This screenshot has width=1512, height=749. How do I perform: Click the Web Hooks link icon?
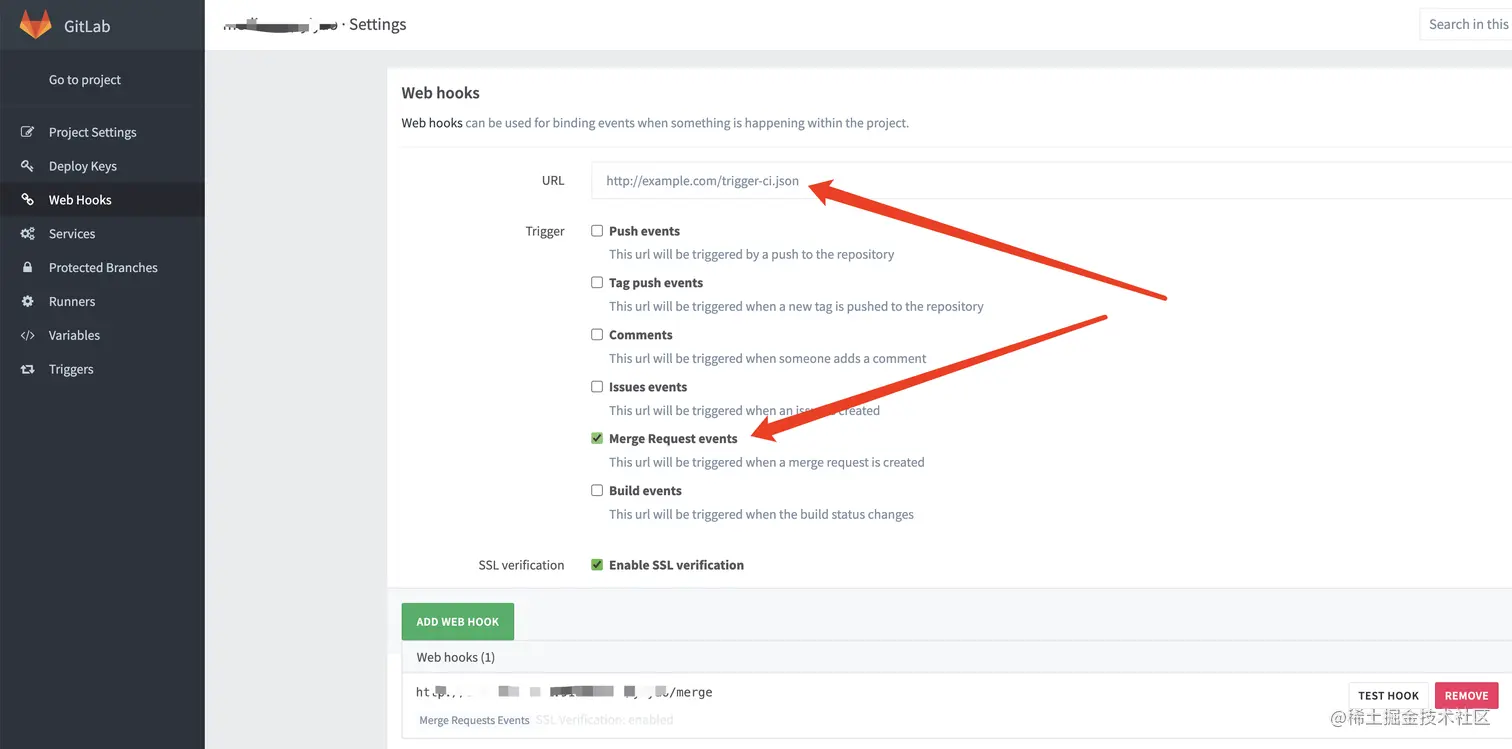pos(28,200)
